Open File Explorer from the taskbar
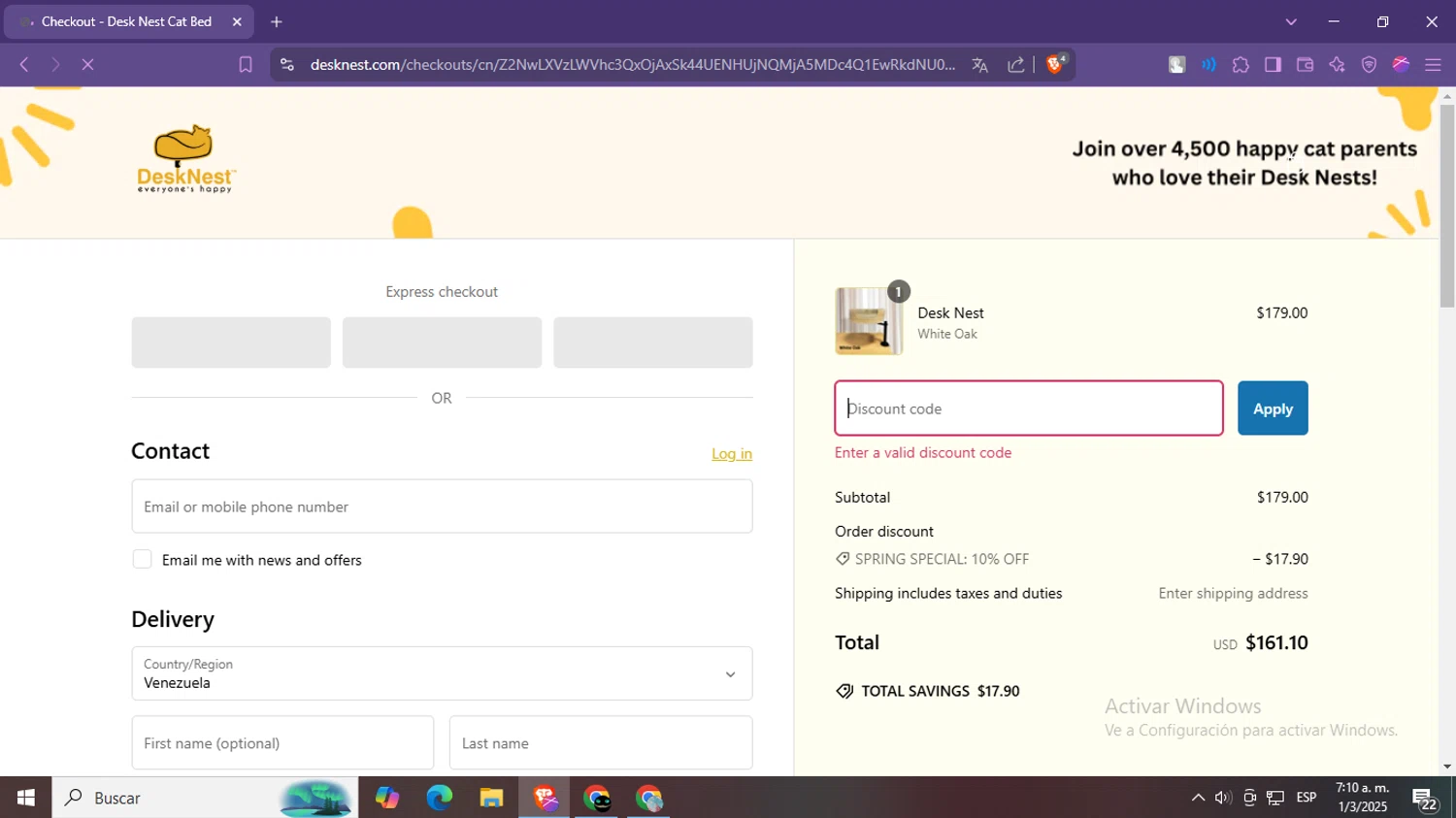1456x818 pixels. coord(491,798)
